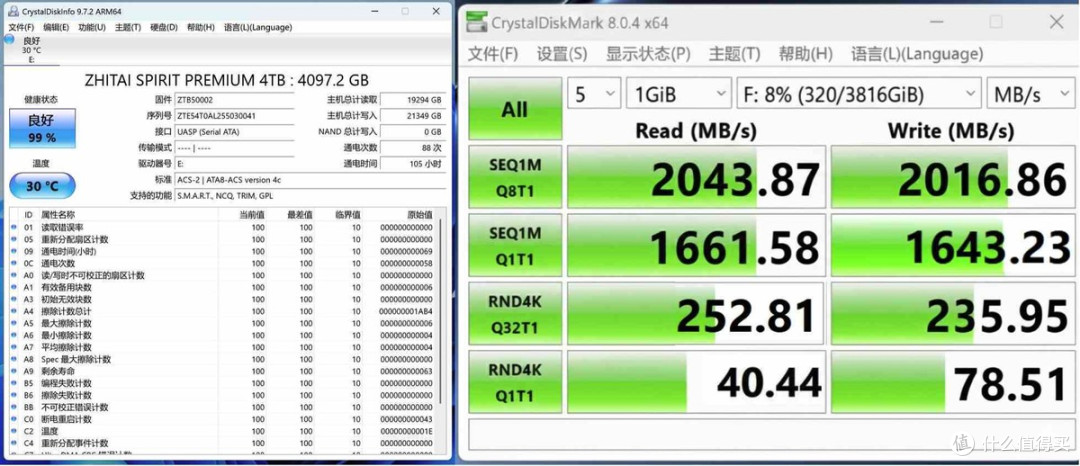This screenshot has height=466, width=1080.
Task: Run the RND4K Q1T1 test button
Action: 515,382
